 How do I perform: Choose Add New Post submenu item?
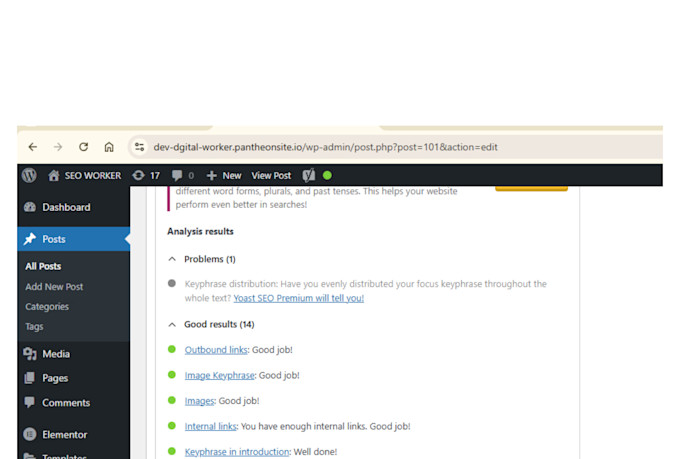[x=54, y=287]
